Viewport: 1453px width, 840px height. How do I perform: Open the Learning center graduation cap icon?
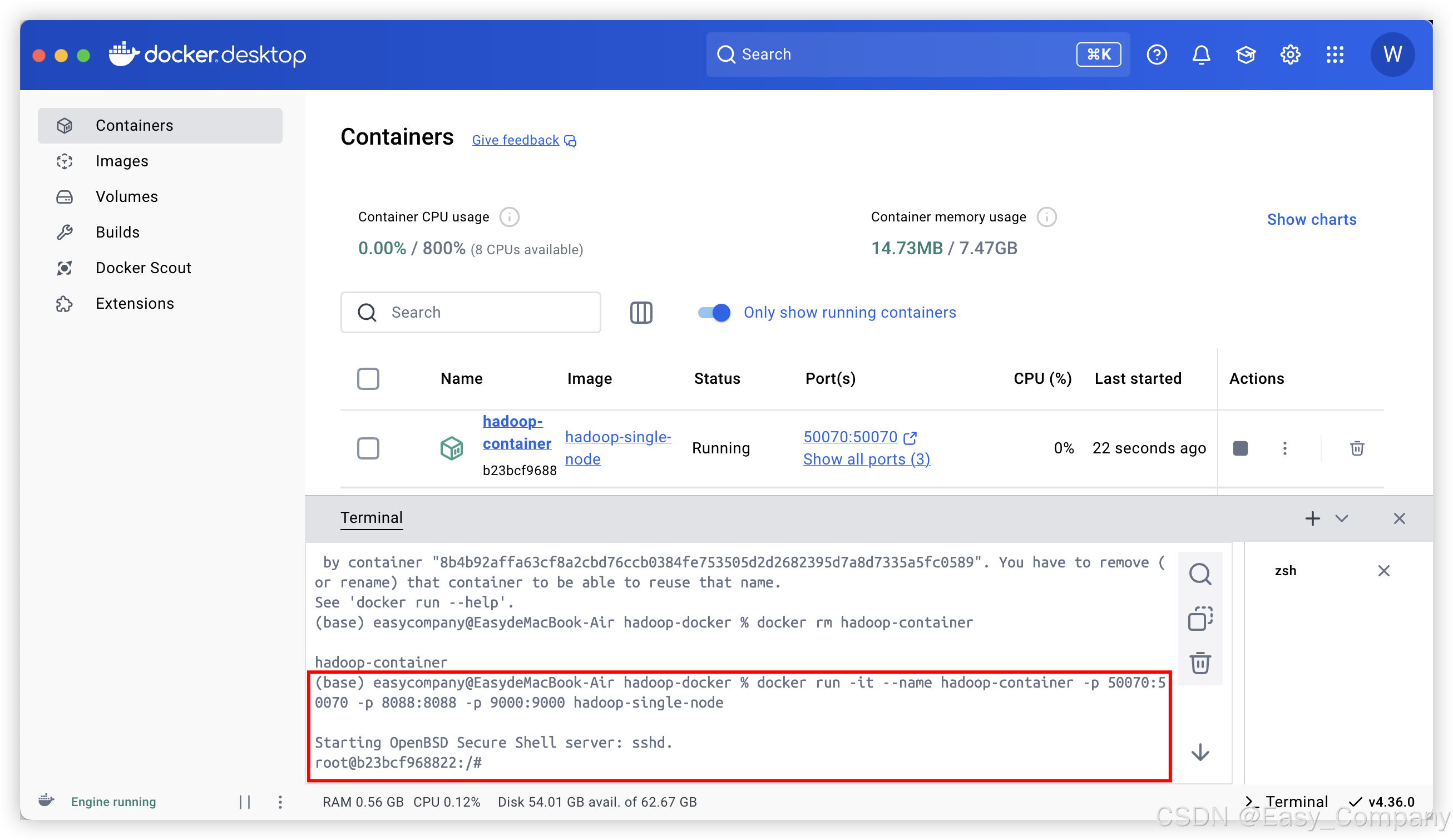[x=1246, y=54]
